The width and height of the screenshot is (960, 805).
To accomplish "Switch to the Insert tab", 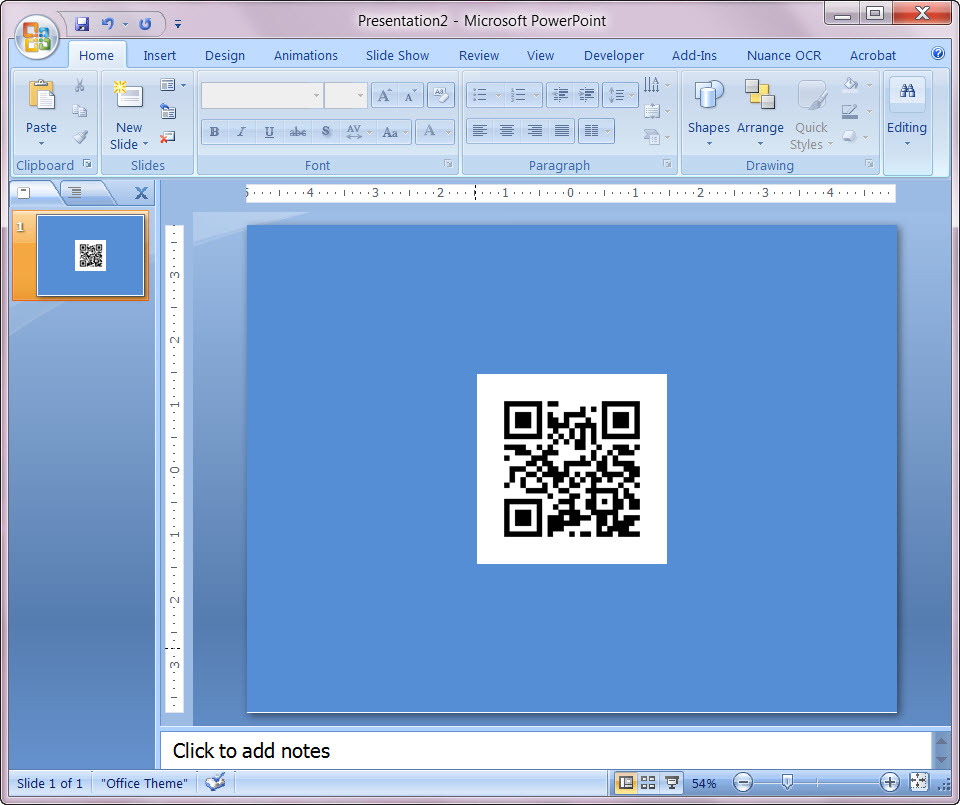I will [x=159, y=55].
